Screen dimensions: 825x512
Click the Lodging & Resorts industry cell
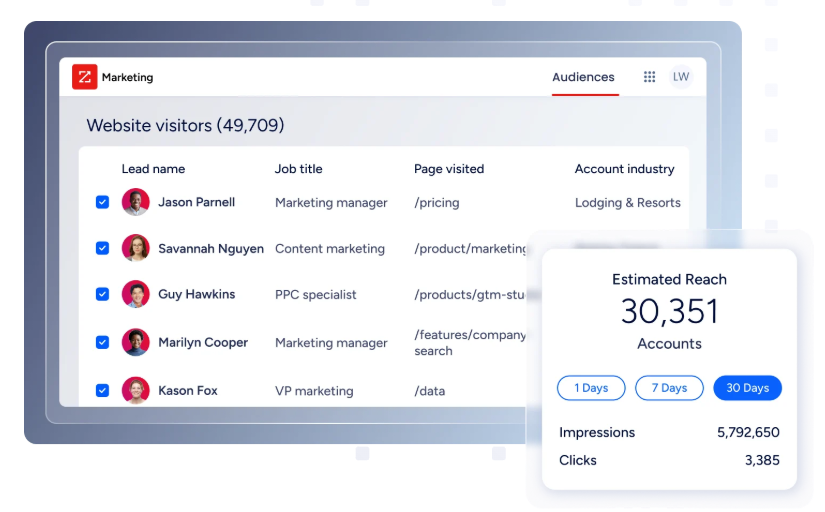[x=627, y=203]
